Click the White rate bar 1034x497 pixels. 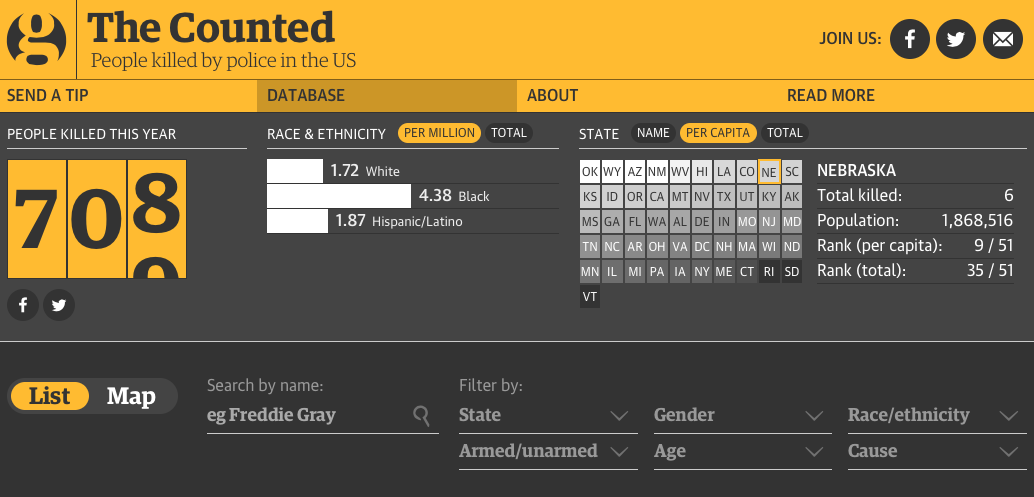pos(295,171)
